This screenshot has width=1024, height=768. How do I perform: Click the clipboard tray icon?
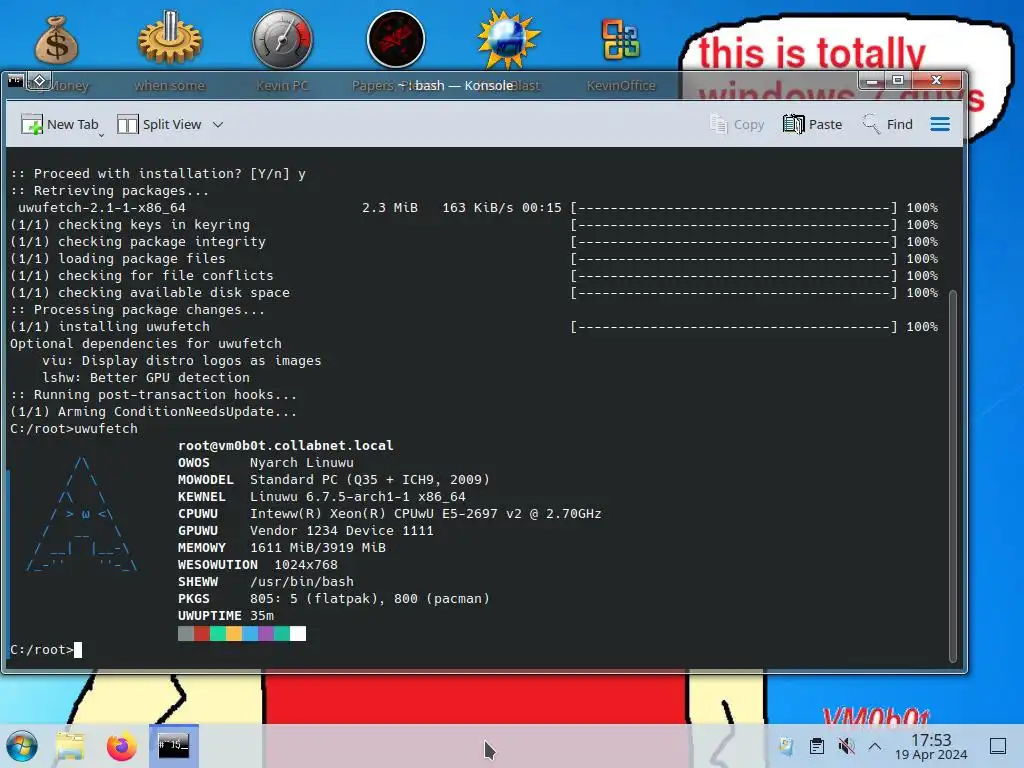pos(816,746)
